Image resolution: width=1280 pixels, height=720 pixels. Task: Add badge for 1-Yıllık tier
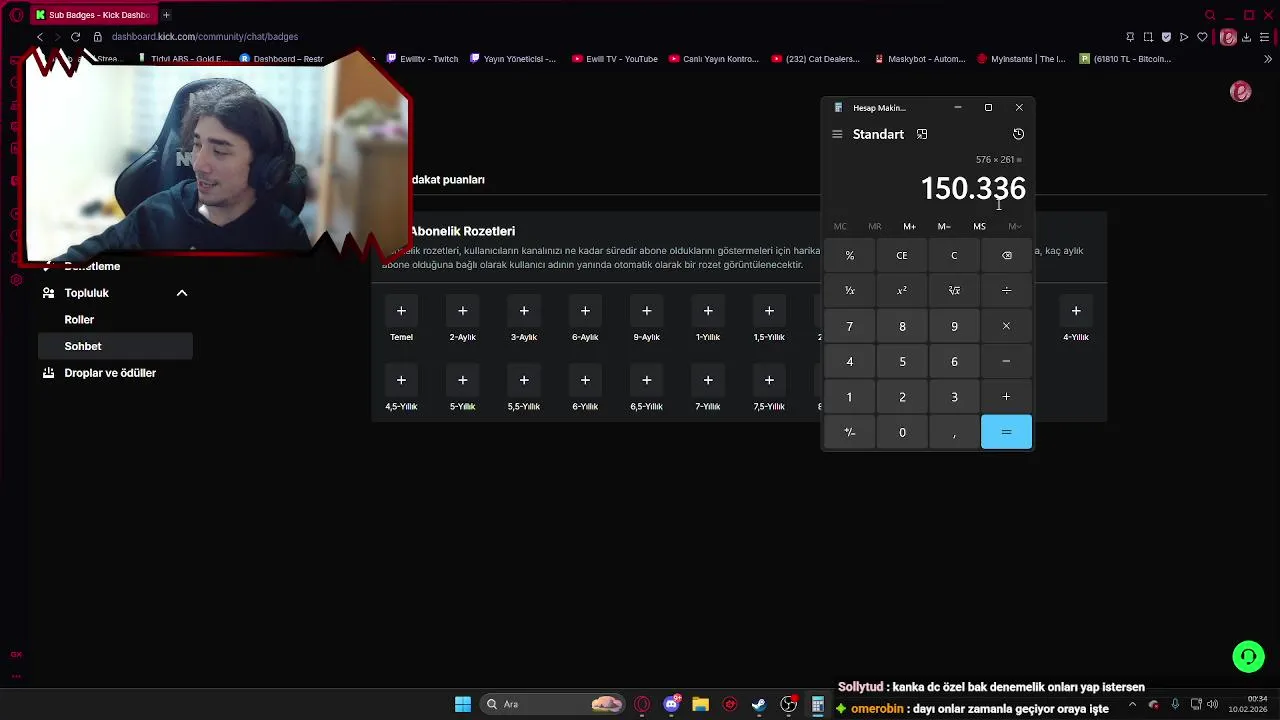[708, 311]
